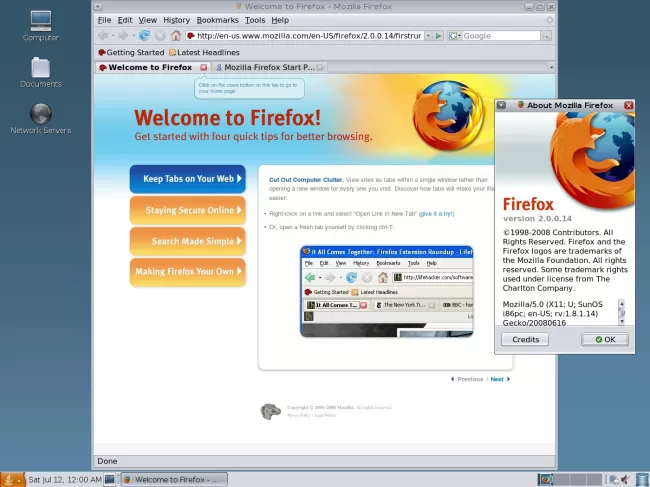Close the Welcome to Firefox tab
The image size is (650, 487).
(x=204, y=67)
